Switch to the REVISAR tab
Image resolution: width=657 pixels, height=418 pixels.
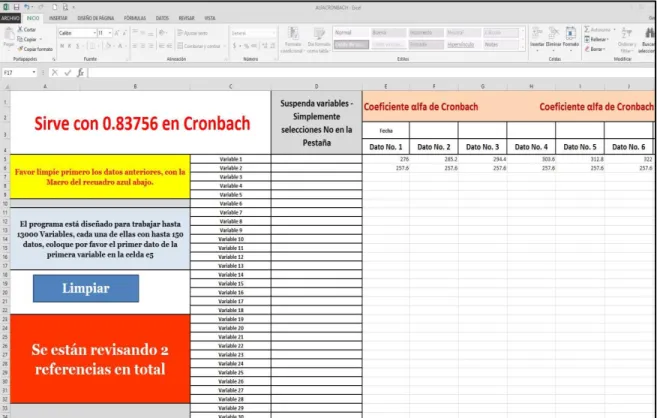pos(186,18)
